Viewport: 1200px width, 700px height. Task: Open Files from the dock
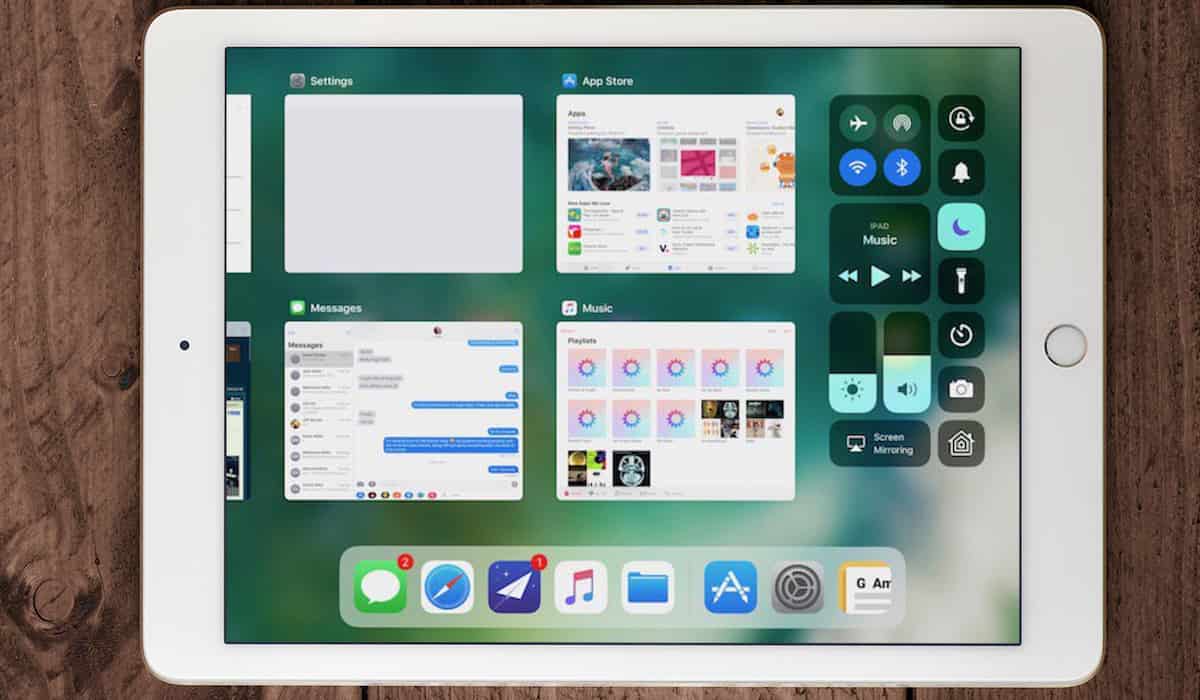tap(648, 587)
